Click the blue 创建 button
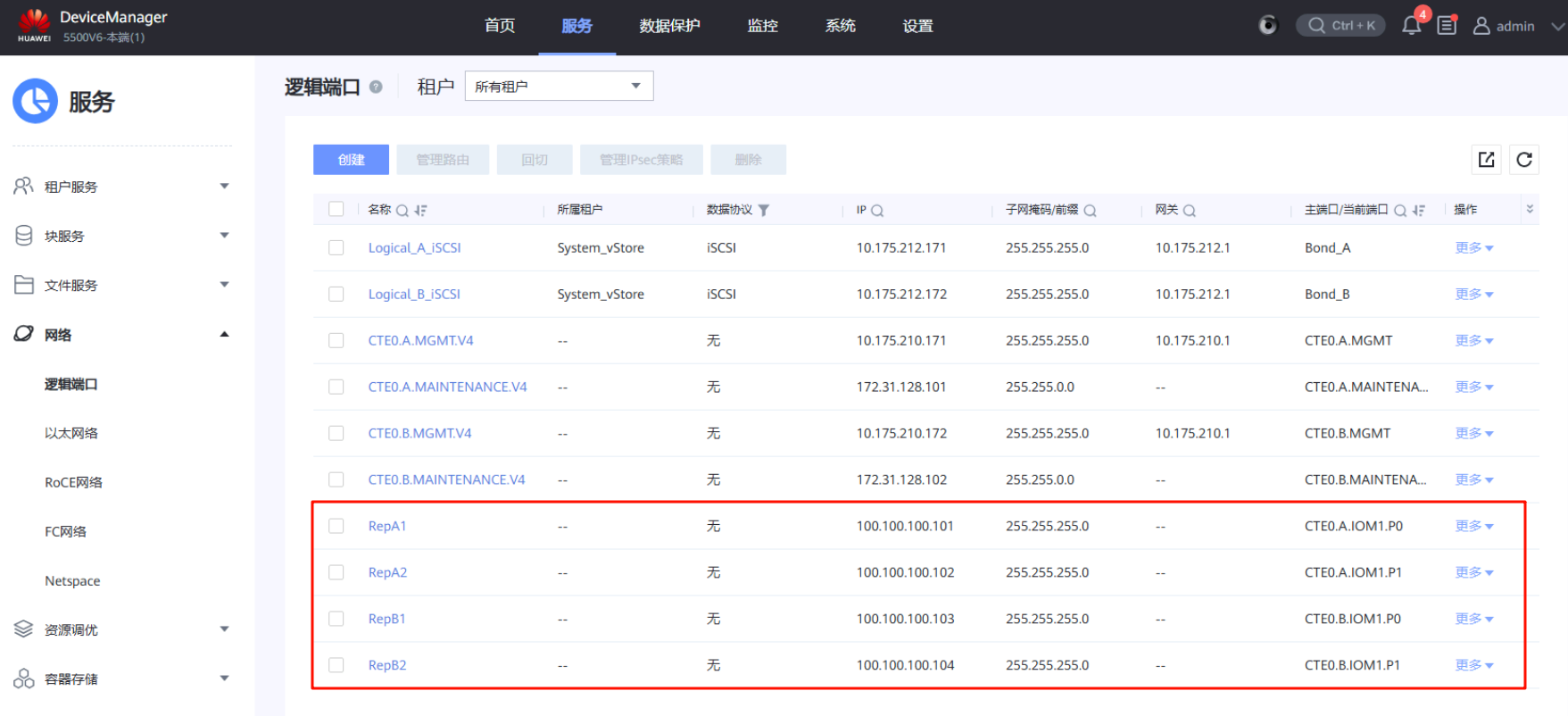Viewport: 1568px width, 716px height. tap(351, 160)
